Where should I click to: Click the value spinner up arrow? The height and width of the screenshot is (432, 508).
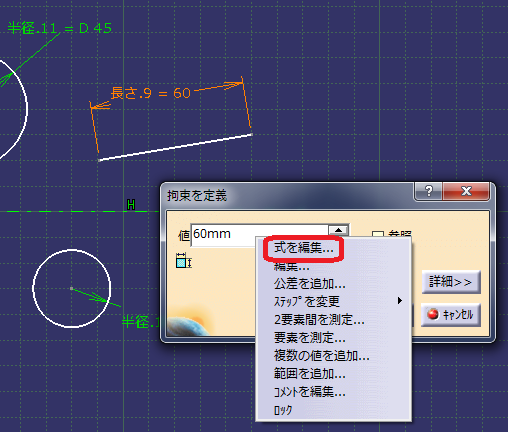pyautogui.click(x=339, y=230)
